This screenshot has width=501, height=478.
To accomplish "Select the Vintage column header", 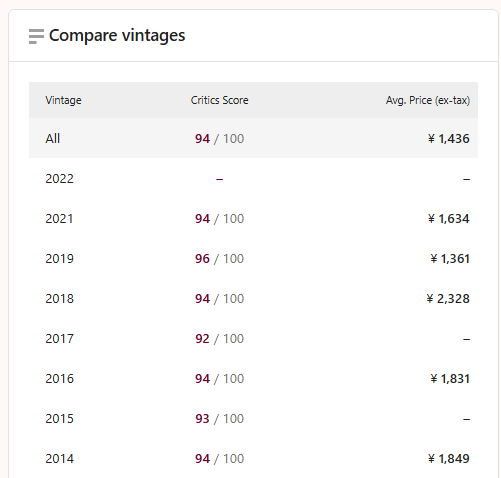I will tap(63, 100).
